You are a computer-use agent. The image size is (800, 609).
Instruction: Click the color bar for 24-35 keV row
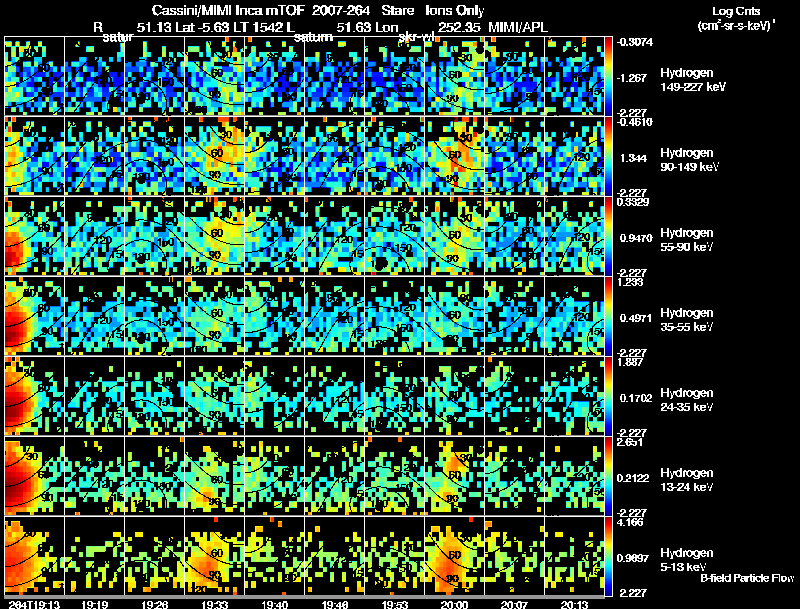[609, 396]
